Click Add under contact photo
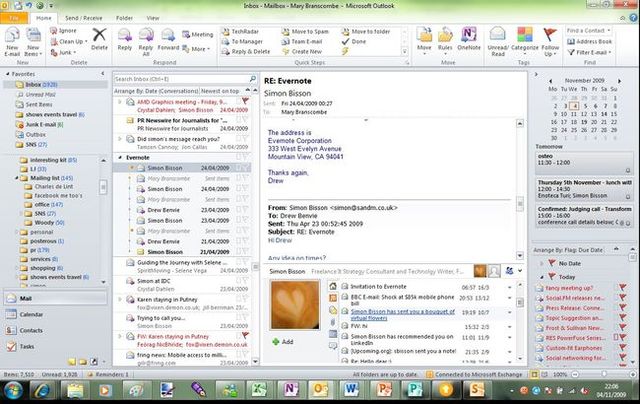The image size is (640, 404). [283, 342]
